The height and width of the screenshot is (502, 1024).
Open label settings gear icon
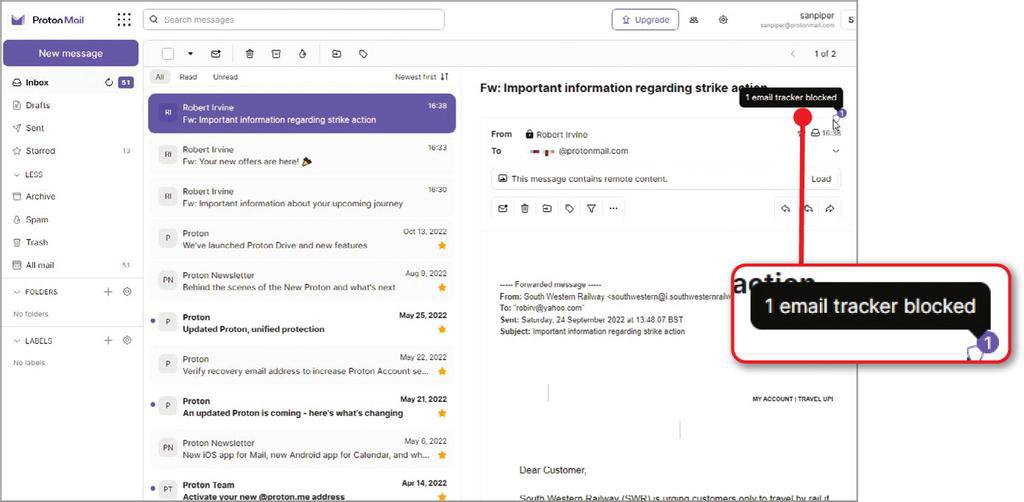[127, 340]
